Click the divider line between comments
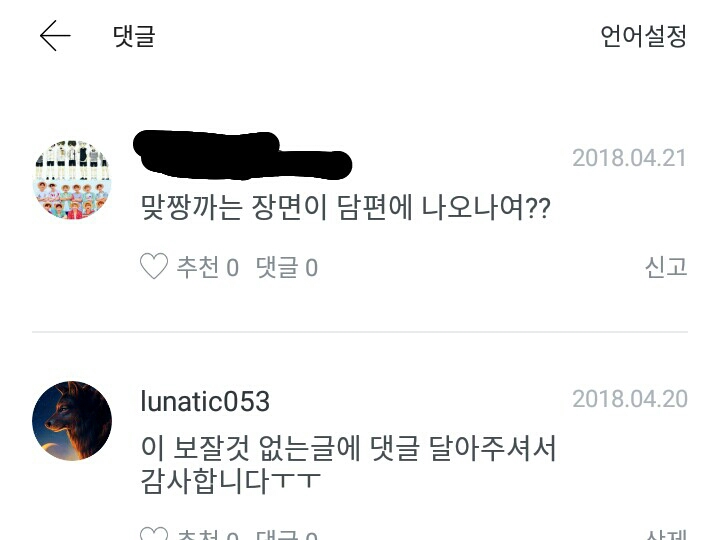 (x=360, y=332)
